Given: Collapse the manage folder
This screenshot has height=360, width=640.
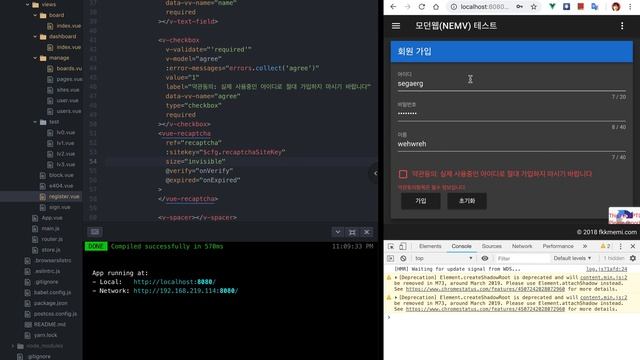Looking at the screenshot, I should click(35, 58).
